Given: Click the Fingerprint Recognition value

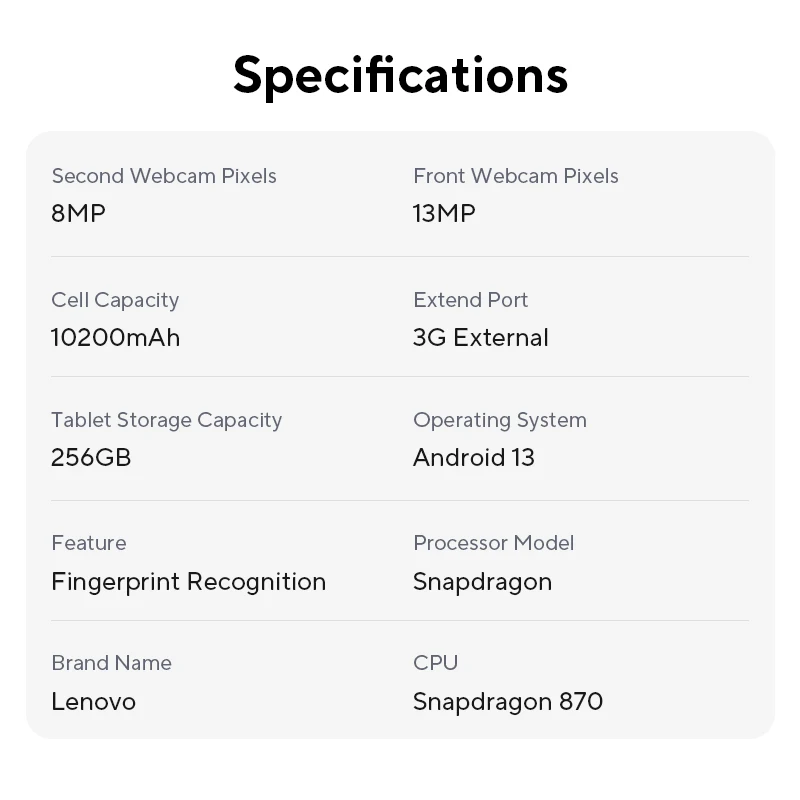Looking at the screenshot, I should pyautogui.click(x=189, y=583).
